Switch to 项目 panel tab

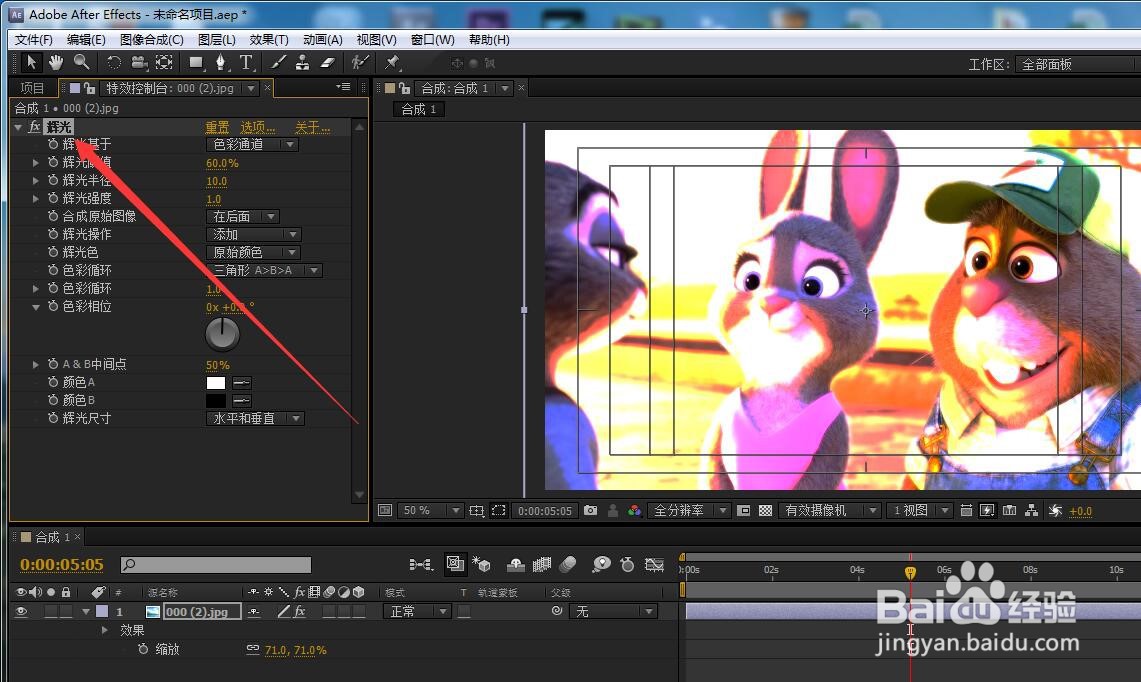(x=33, y=88)
